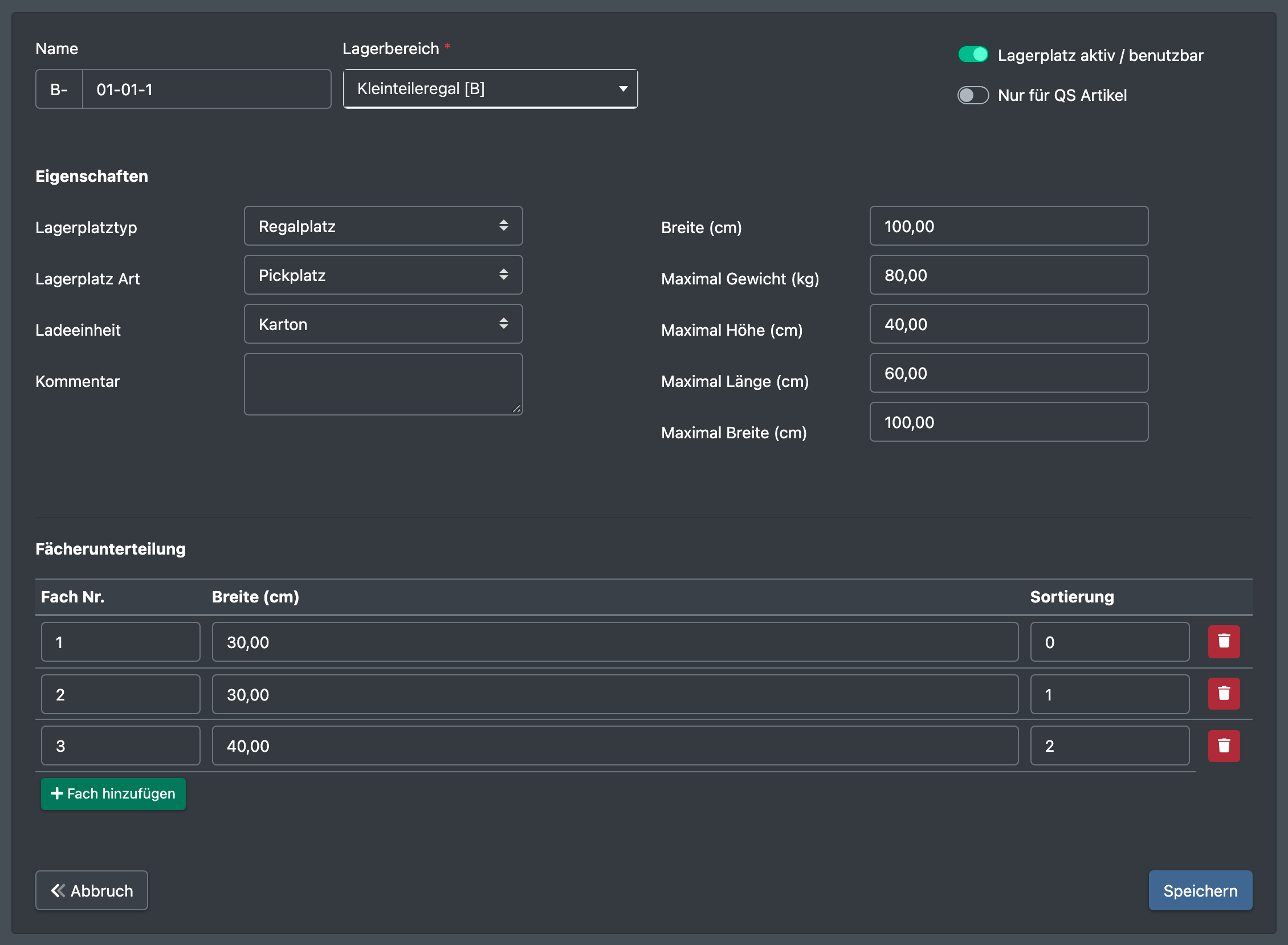Toggle Lagerplatz aktiv / benutzbar switch
Screen dimensions: 1288x945
[973, 55]
